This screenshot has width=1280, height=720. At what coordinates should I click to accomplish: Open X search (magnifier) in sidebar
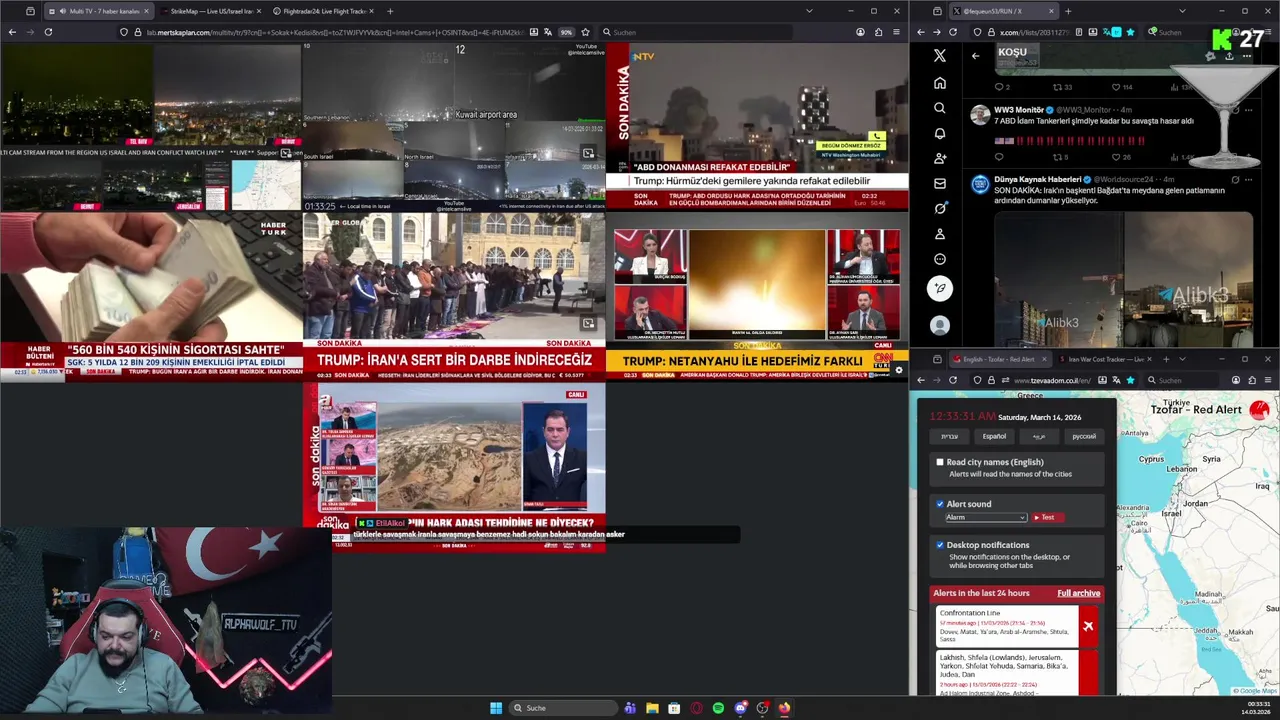939,108
